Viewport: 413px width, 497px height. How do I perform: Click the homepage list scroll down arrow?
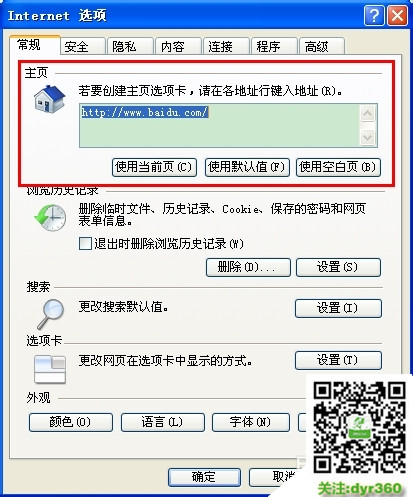coord(367,137)
